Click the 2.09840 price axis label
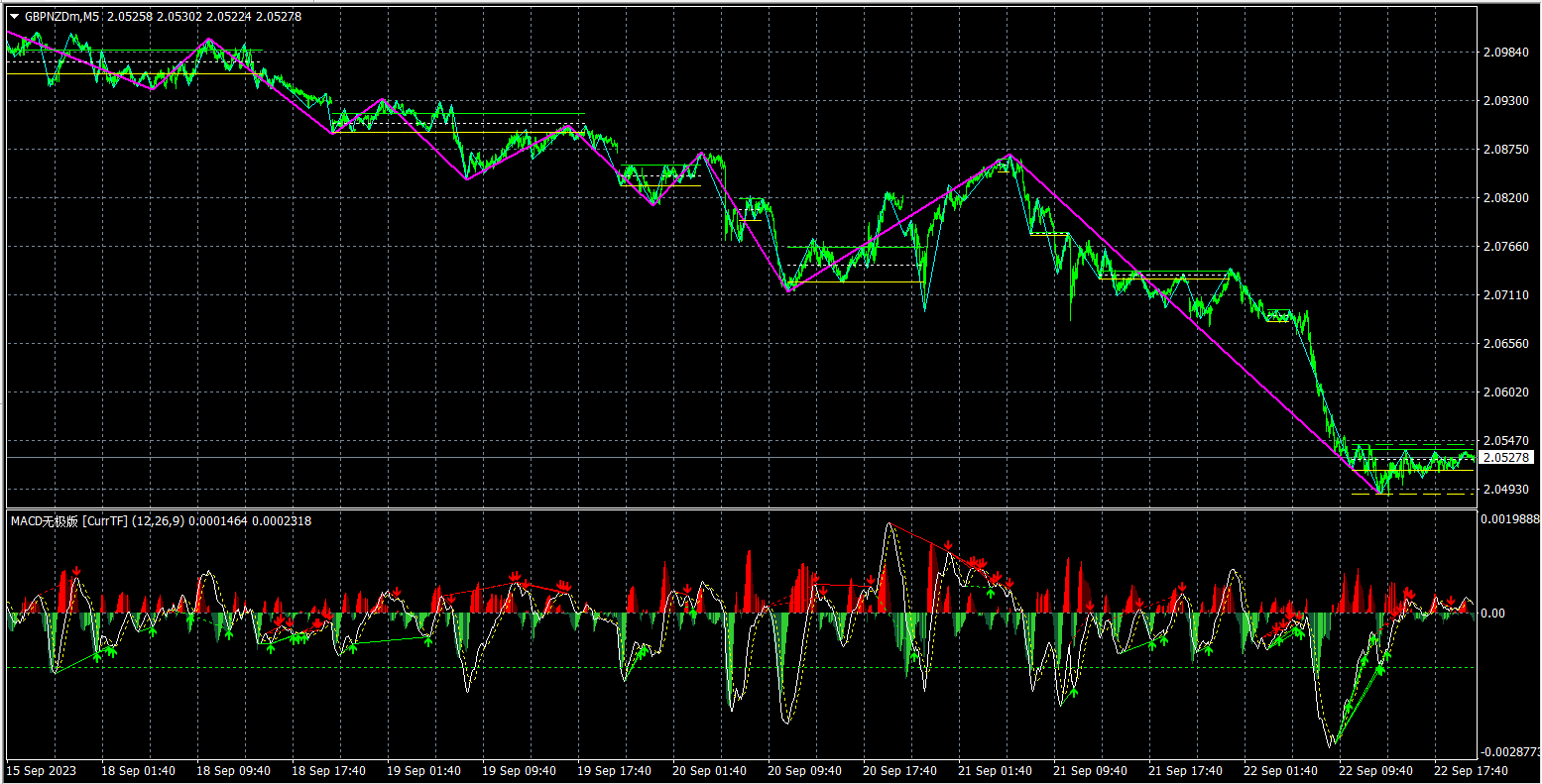Screen dimensions: 1542x784 [x=1506, y=53]
